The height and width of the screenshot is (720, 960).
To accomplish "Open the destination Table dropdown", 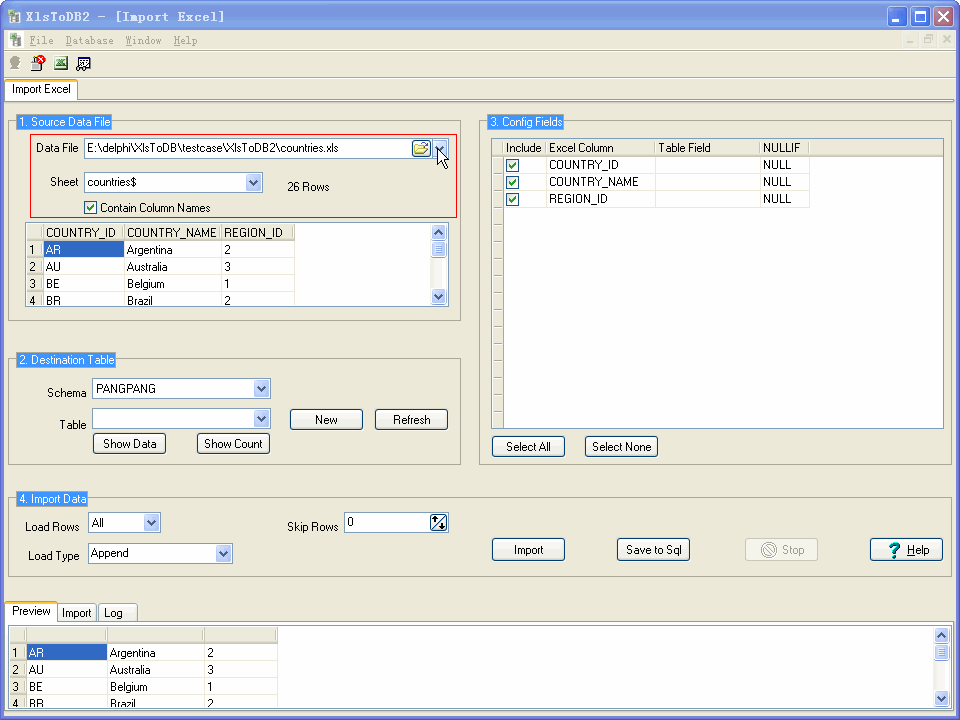I will pyautogui.click(x=261, y=419).
